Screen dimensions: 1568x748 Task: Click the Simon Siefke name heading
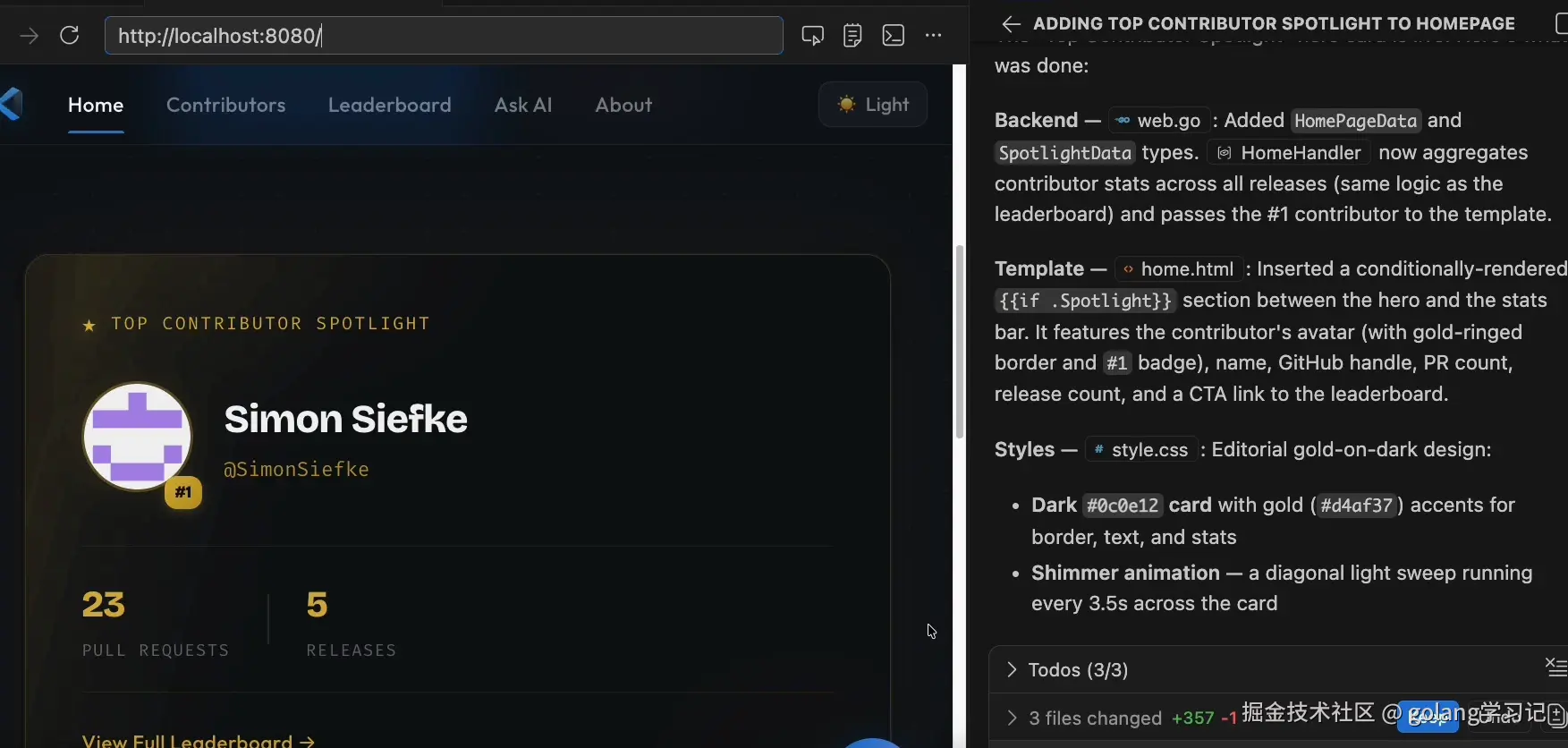[x=346, y=419]
